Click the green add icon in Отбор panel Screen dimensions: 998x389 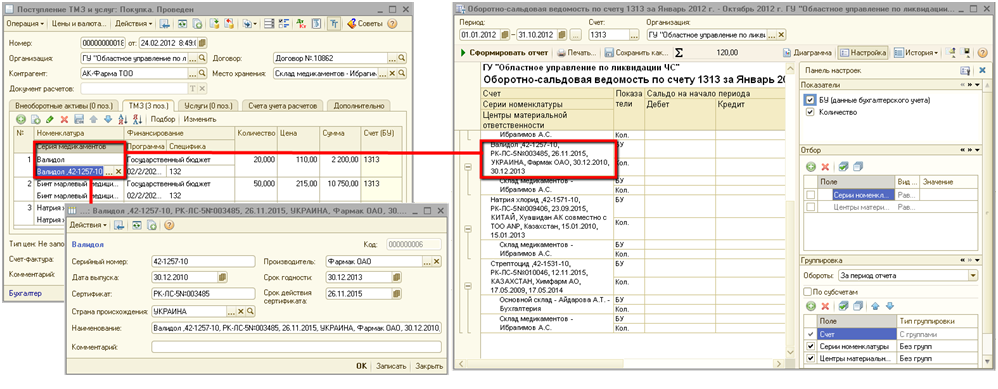pyautogui.click(x=811, y=167)
